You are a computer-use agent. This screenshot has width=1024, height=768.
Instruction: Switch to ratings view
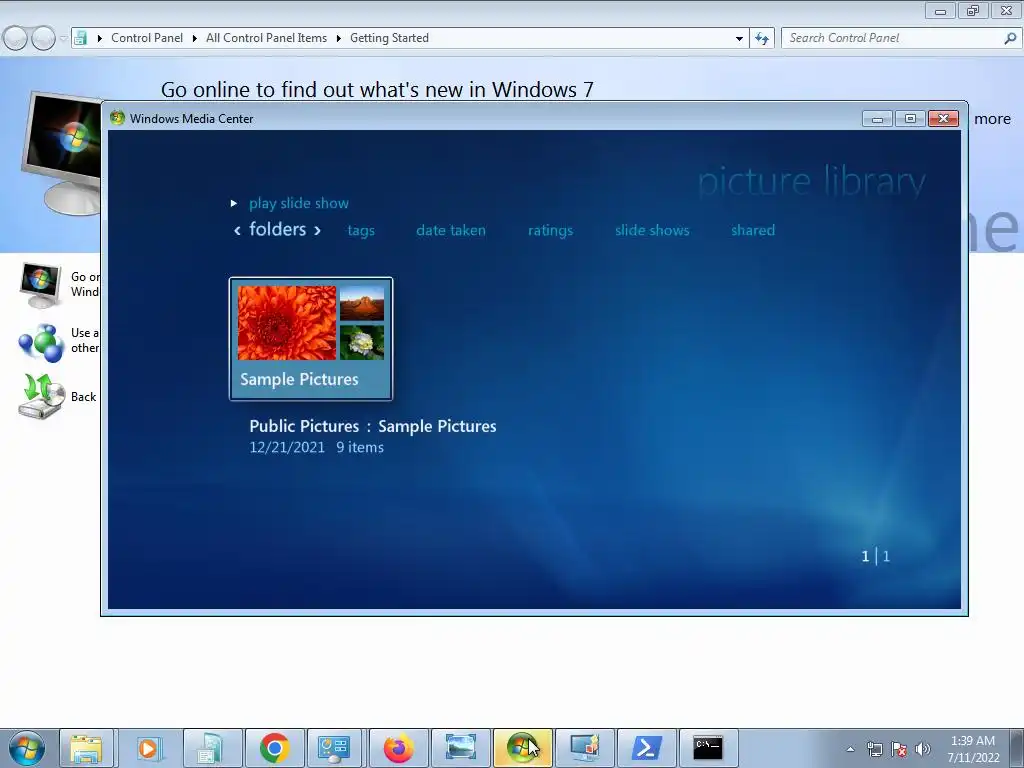click(551, 231)
